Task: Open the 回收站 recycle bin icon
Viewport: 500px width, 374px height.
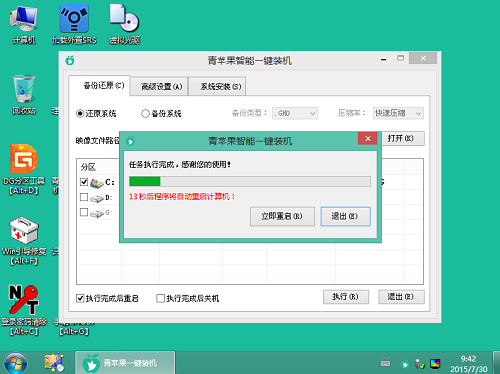Action: pyautogui.click(x=24, y=95)
